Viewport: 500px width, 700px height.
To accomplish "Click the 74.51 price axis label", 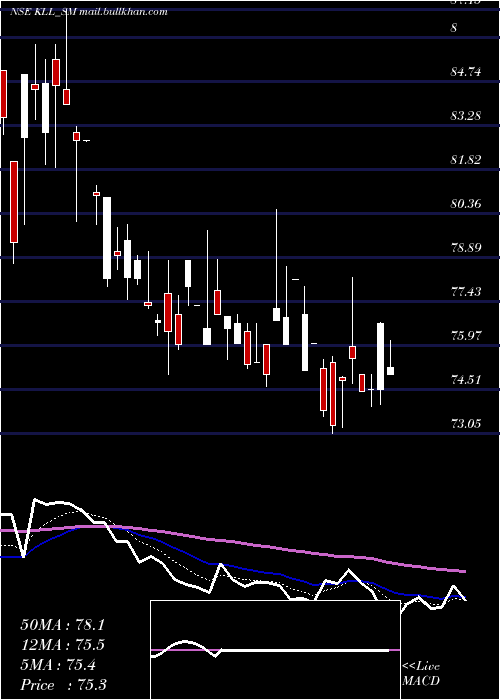I will pos(467,380).
